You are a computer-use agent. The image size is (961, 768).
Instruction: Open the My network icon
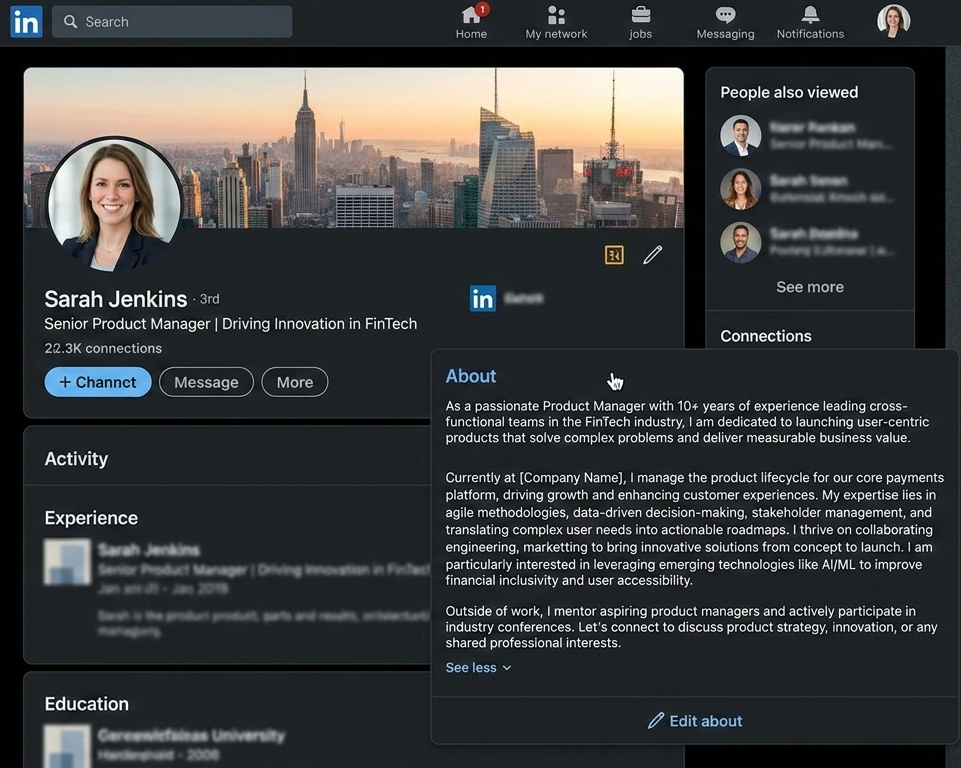pos(556,15)
